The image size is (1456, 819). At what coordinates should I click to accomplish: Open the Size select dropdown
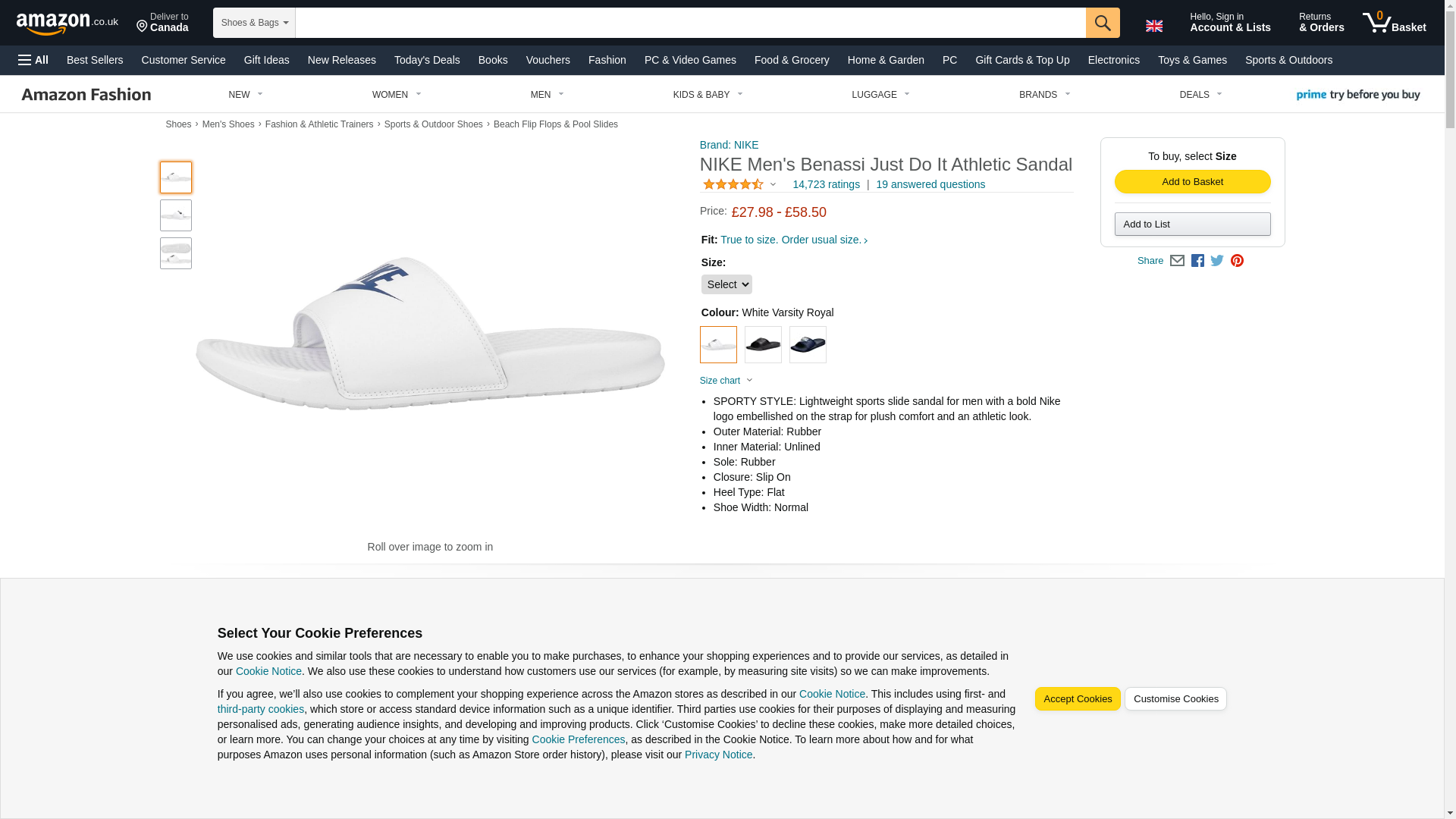[x=726, y=284]
